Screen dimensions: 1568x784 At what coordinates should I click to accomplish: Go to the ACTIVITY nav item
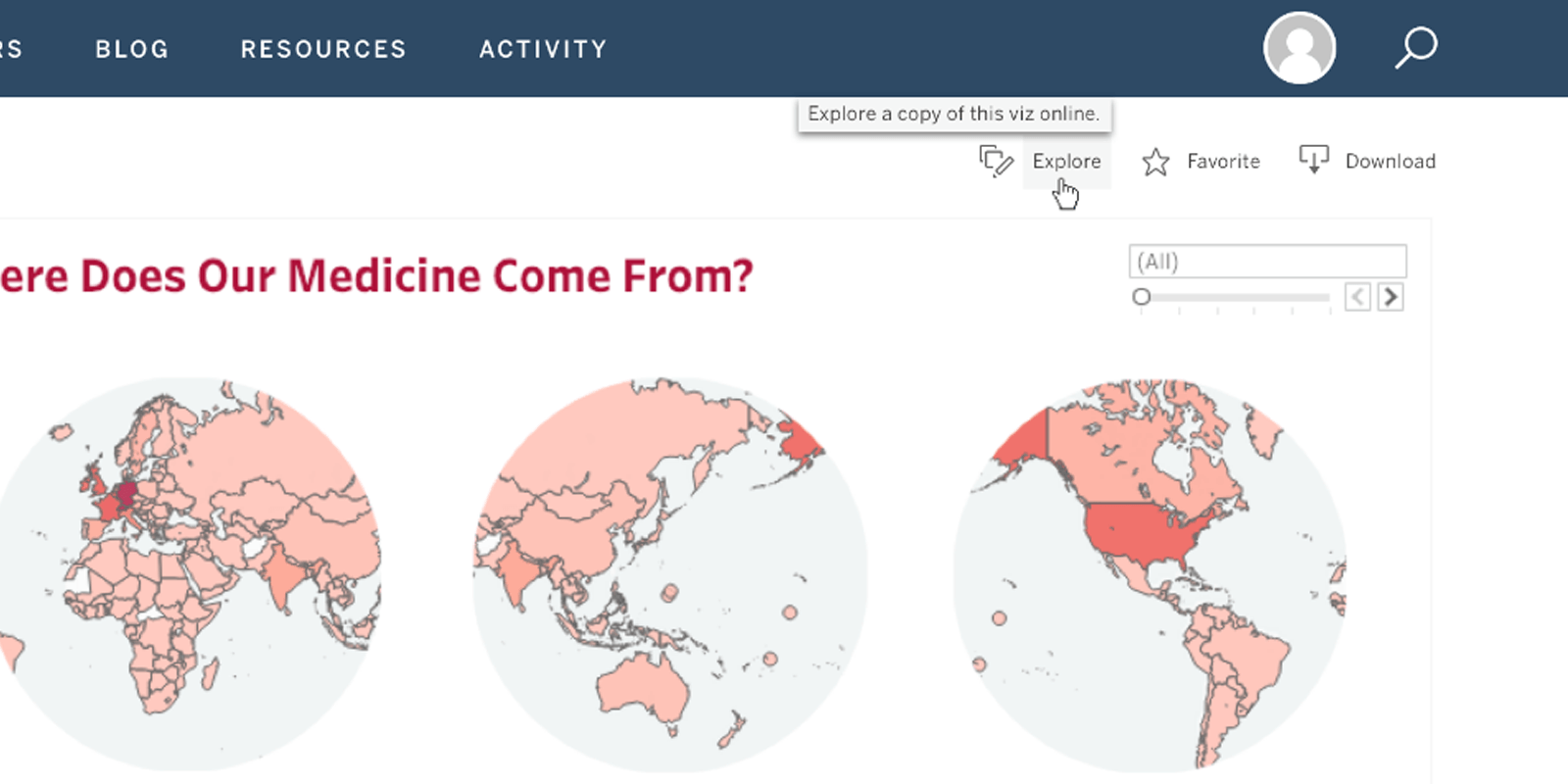click(x=543, y=49)
